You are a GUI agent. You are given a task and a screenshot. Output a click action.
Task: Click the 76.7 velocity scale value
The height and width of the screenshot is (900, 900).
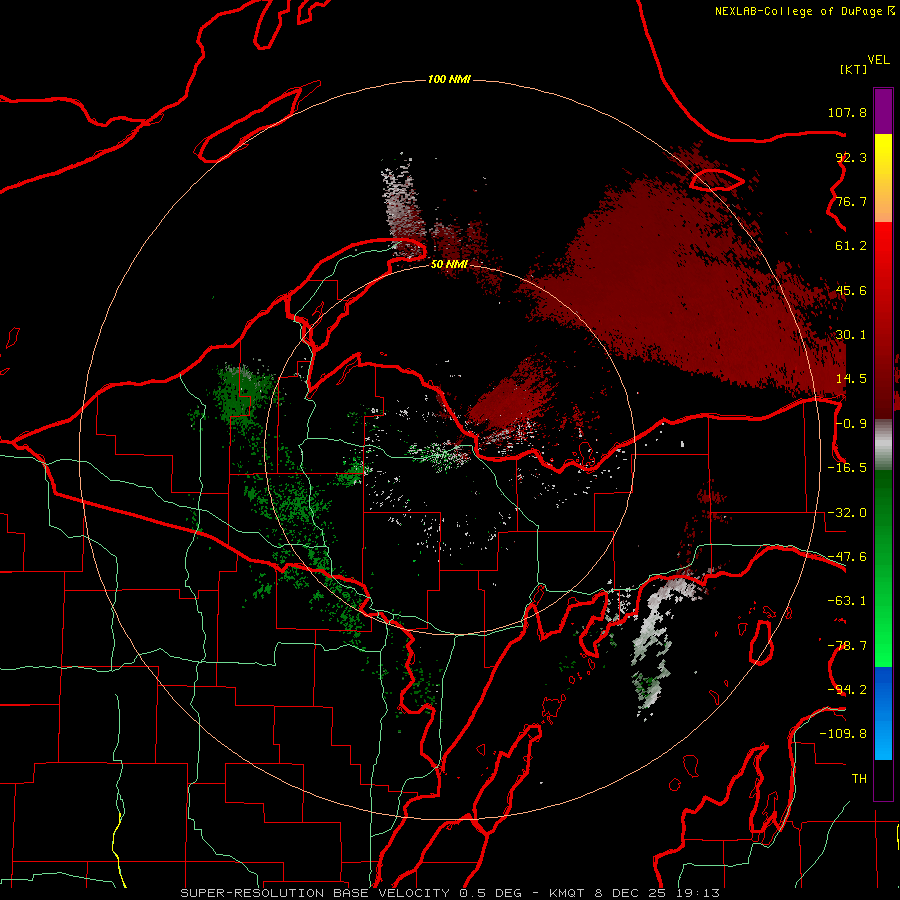click(851, 201)
